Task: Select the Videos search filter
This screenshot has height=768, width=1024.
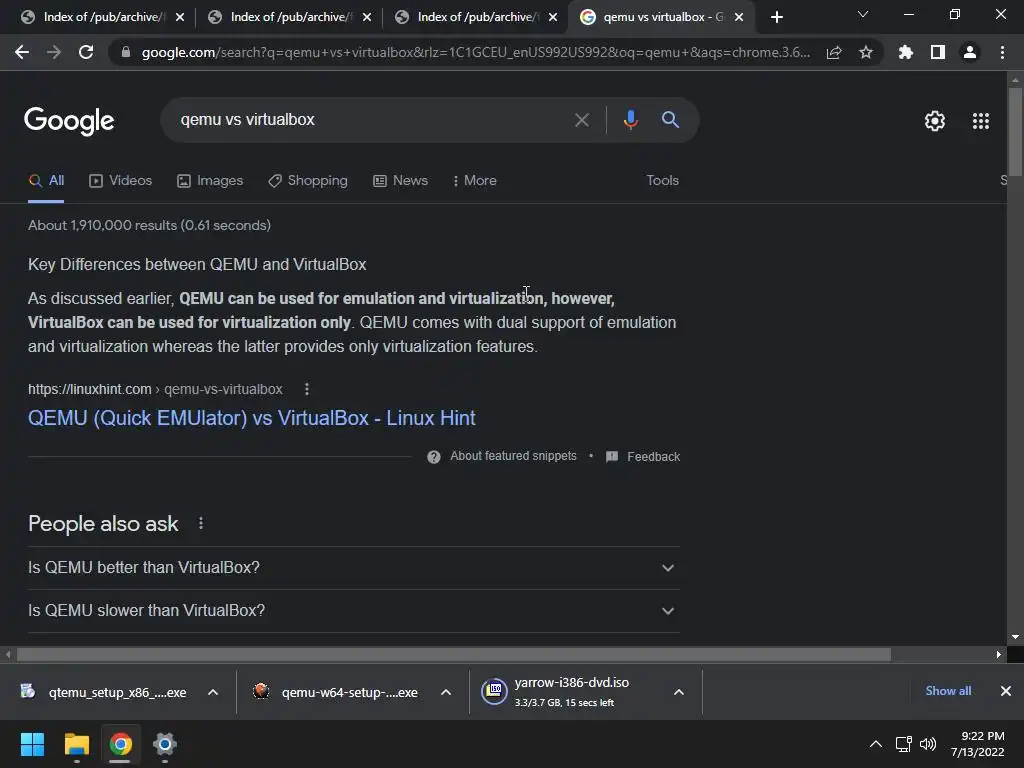Action: pos(121,181)
